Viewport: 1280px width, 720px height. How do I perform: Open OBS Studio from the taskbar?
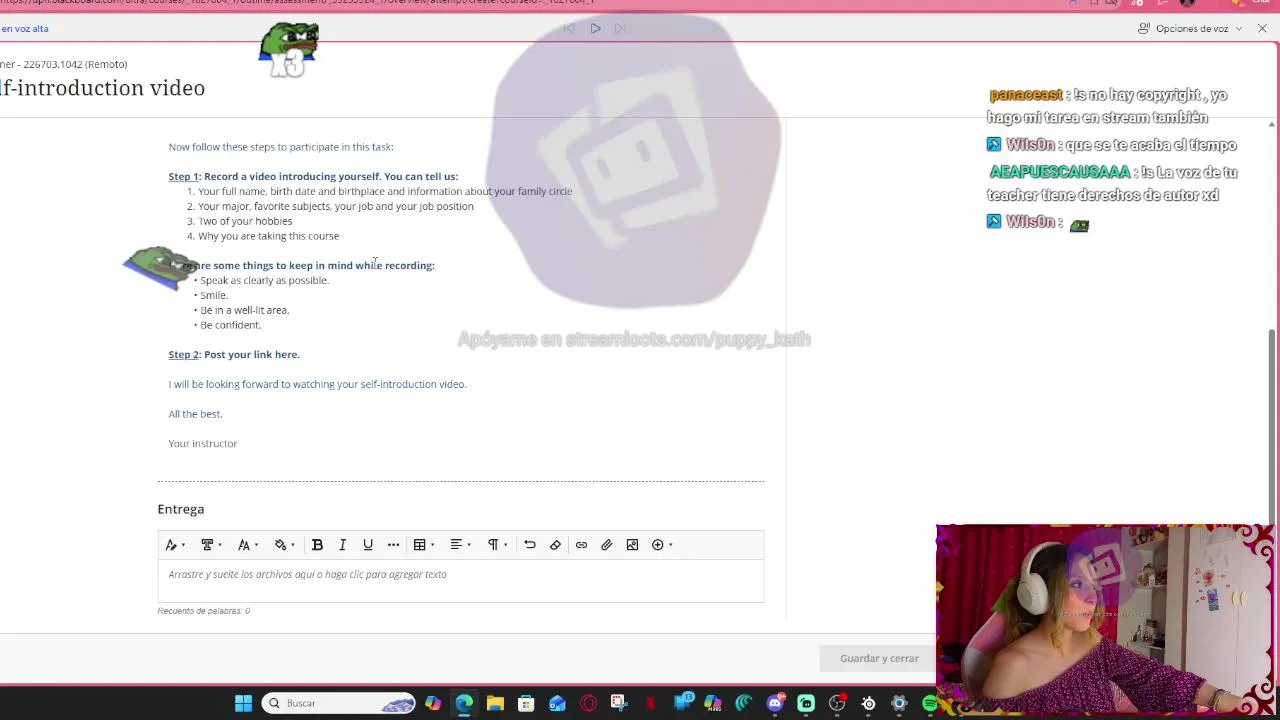(837, 703)
